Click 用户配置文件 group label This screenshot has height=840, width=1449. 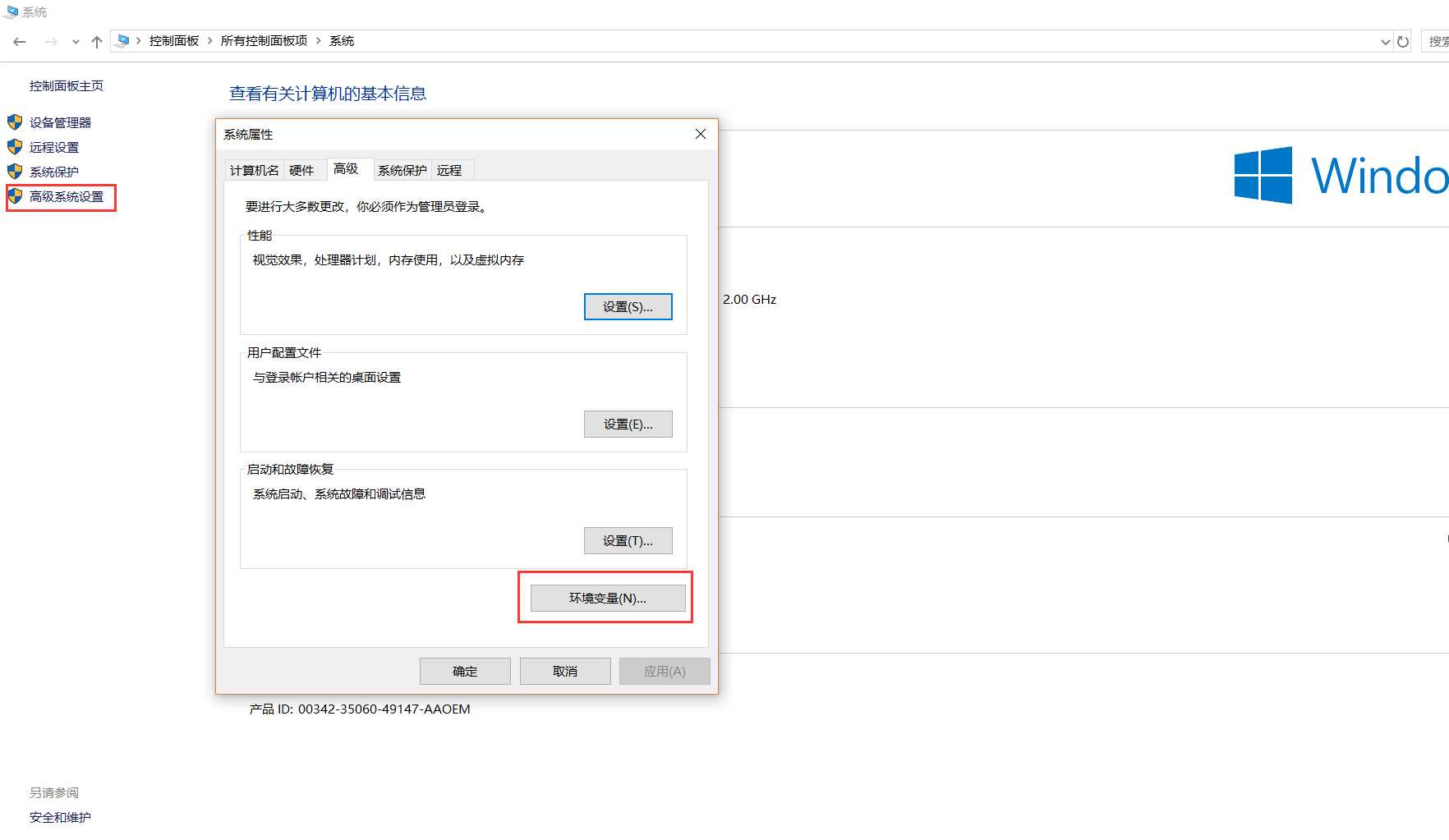(x=284, y=353)
